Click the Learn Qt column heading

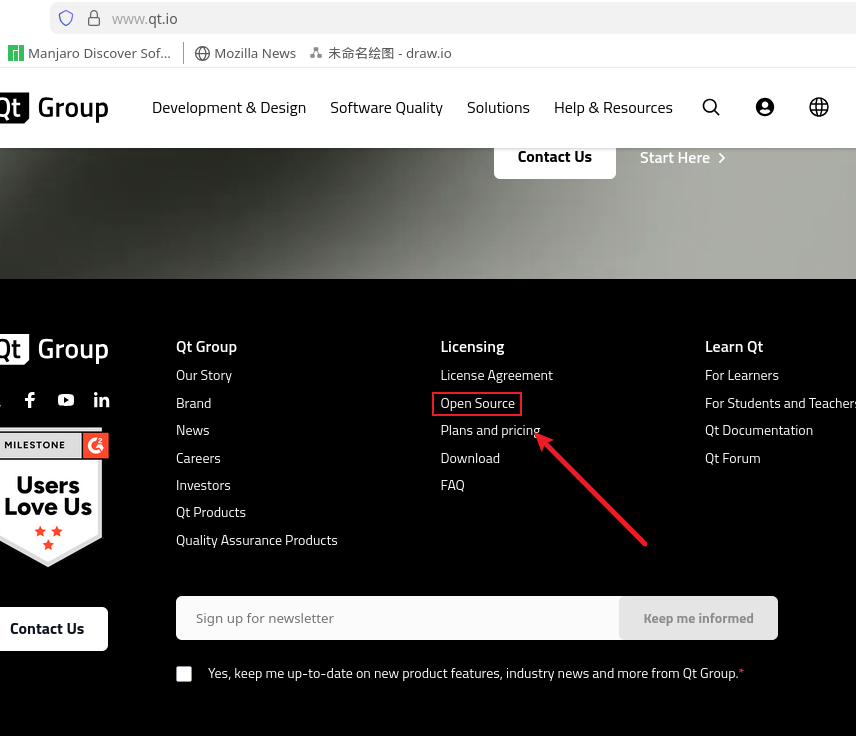(734, 347)
